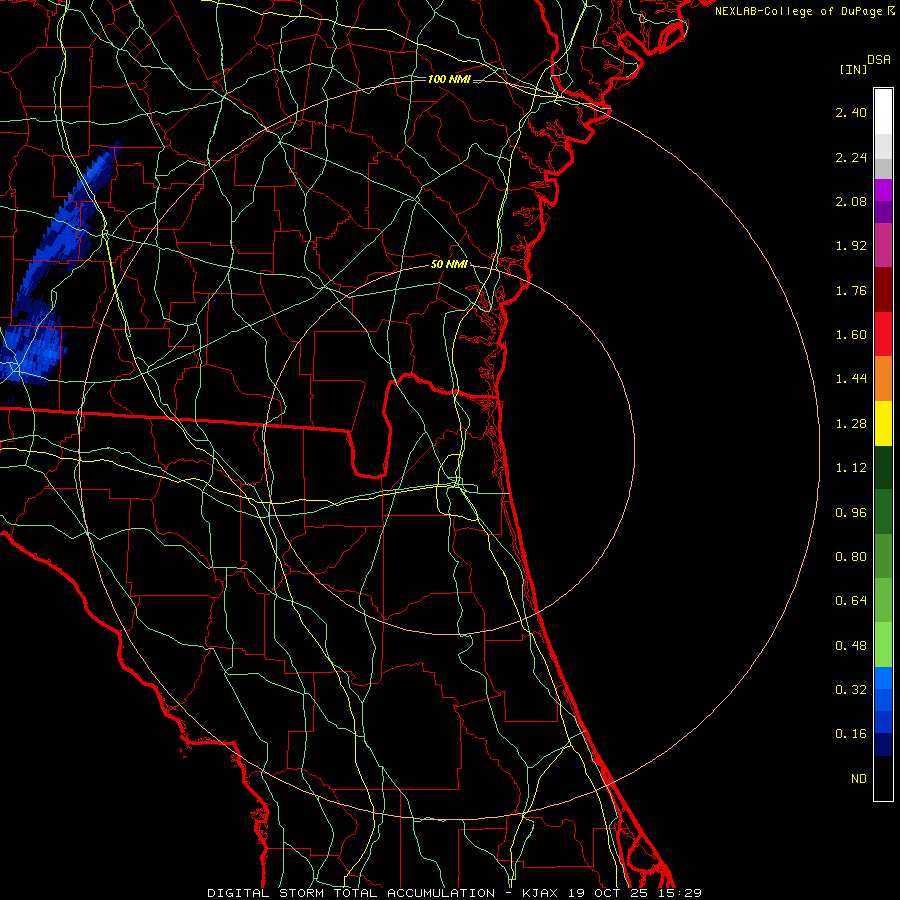
Task: Click the '0.96' legend value
Action: pyautogui.click(x=851, y=513)
